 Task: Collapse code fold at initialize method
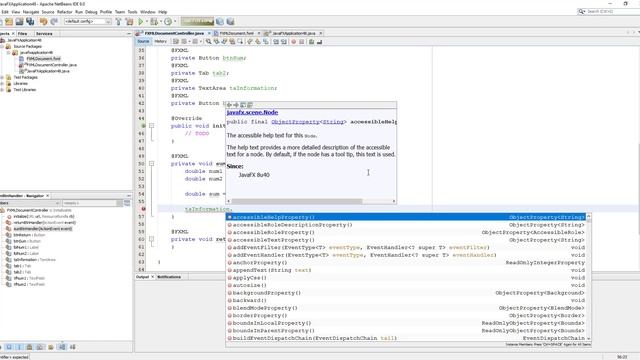pos(151,126)
